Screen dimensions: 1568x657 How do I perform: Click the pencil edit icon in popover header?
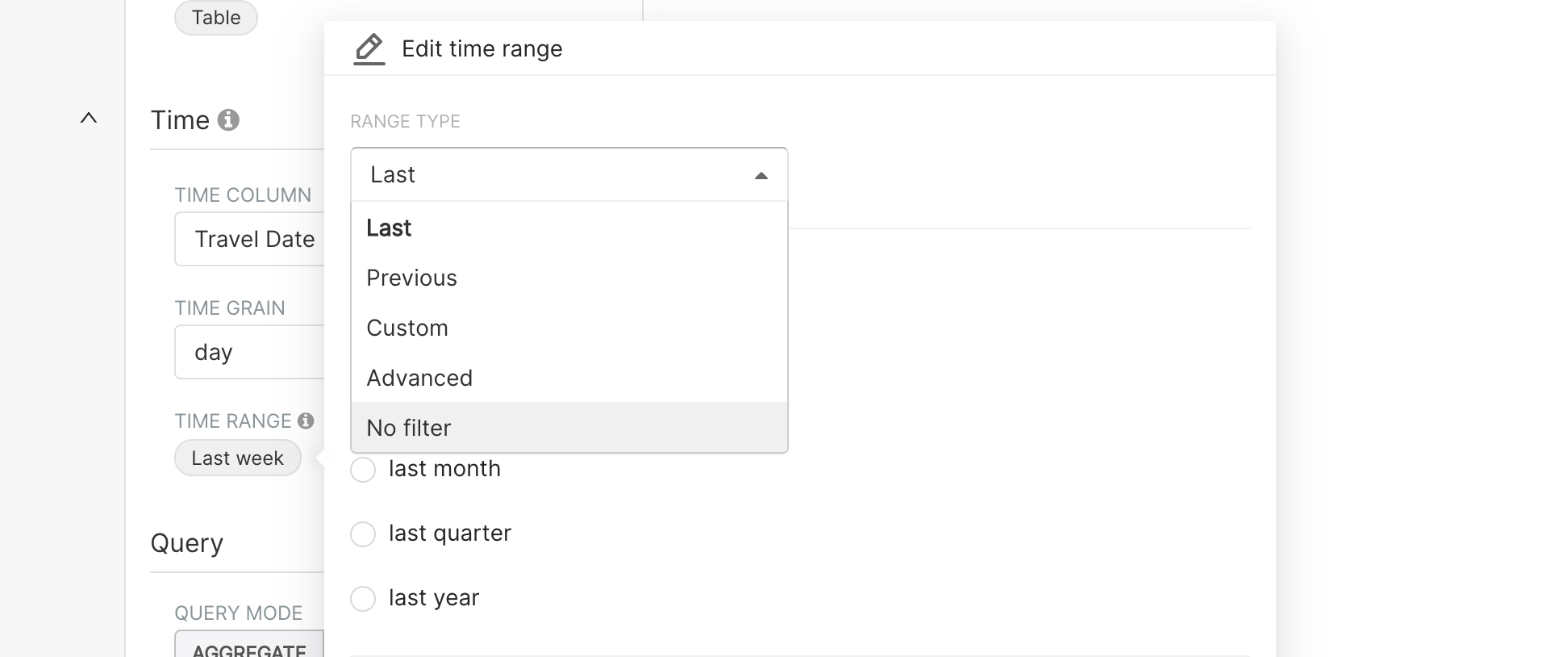(369, 48)
